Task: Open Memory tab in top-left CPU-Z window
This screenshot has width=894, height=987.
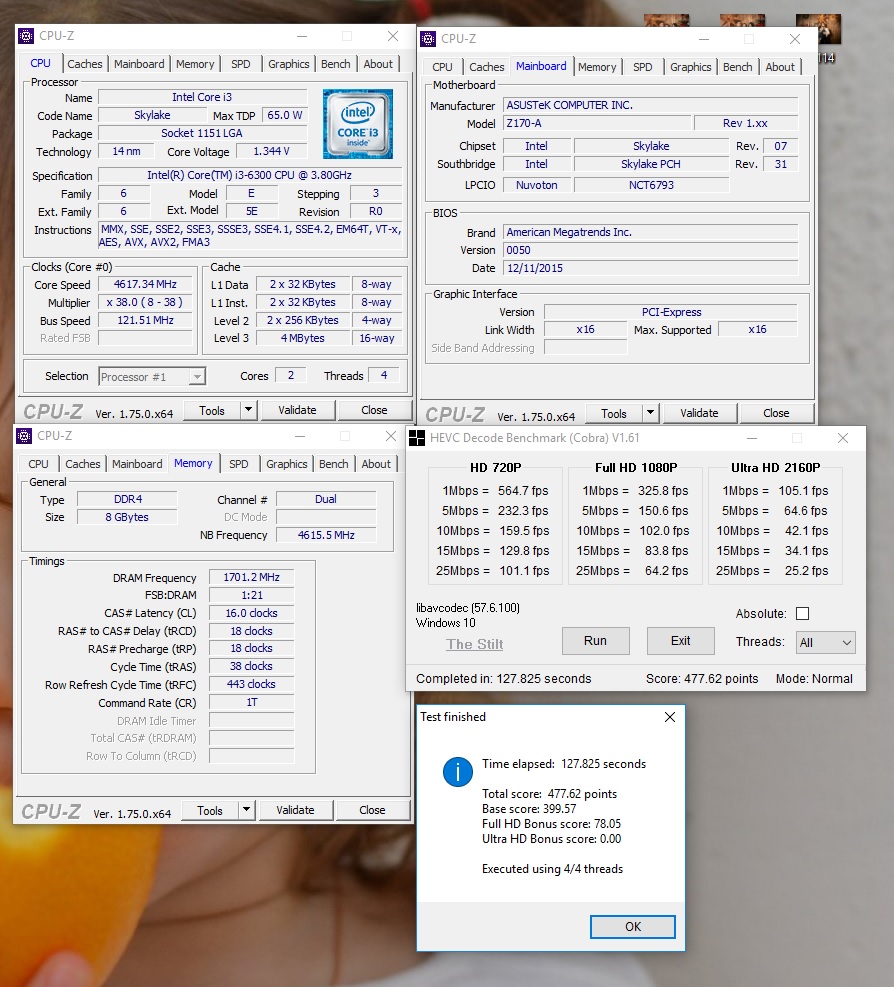Action: click(195, 64)
